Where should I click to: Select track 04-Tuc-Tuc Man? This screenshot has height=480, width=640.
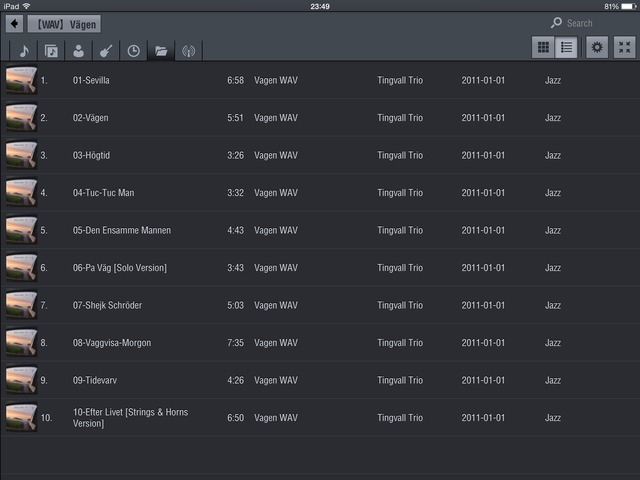[103, 193]
